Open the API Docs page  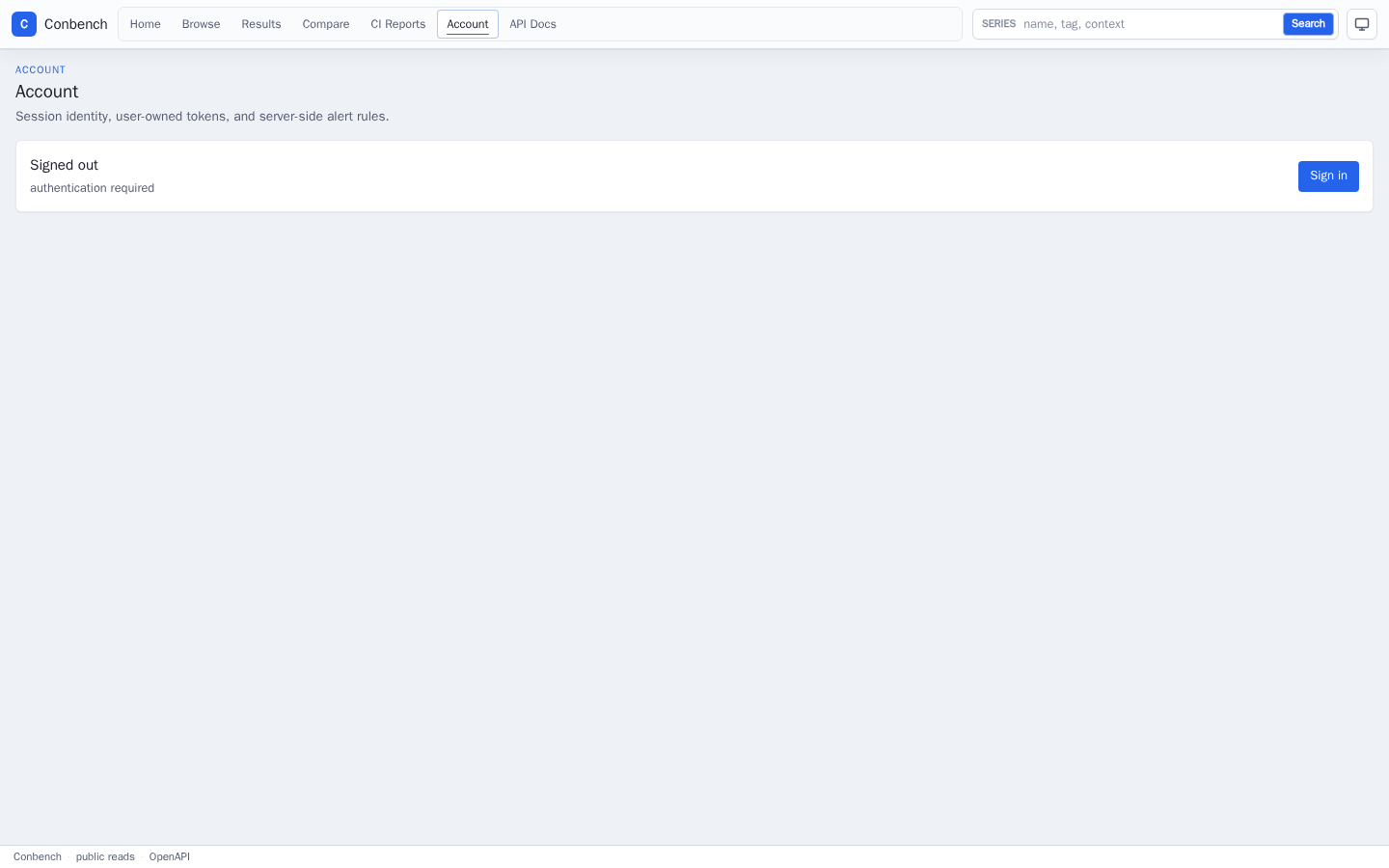tap(533, 24)
